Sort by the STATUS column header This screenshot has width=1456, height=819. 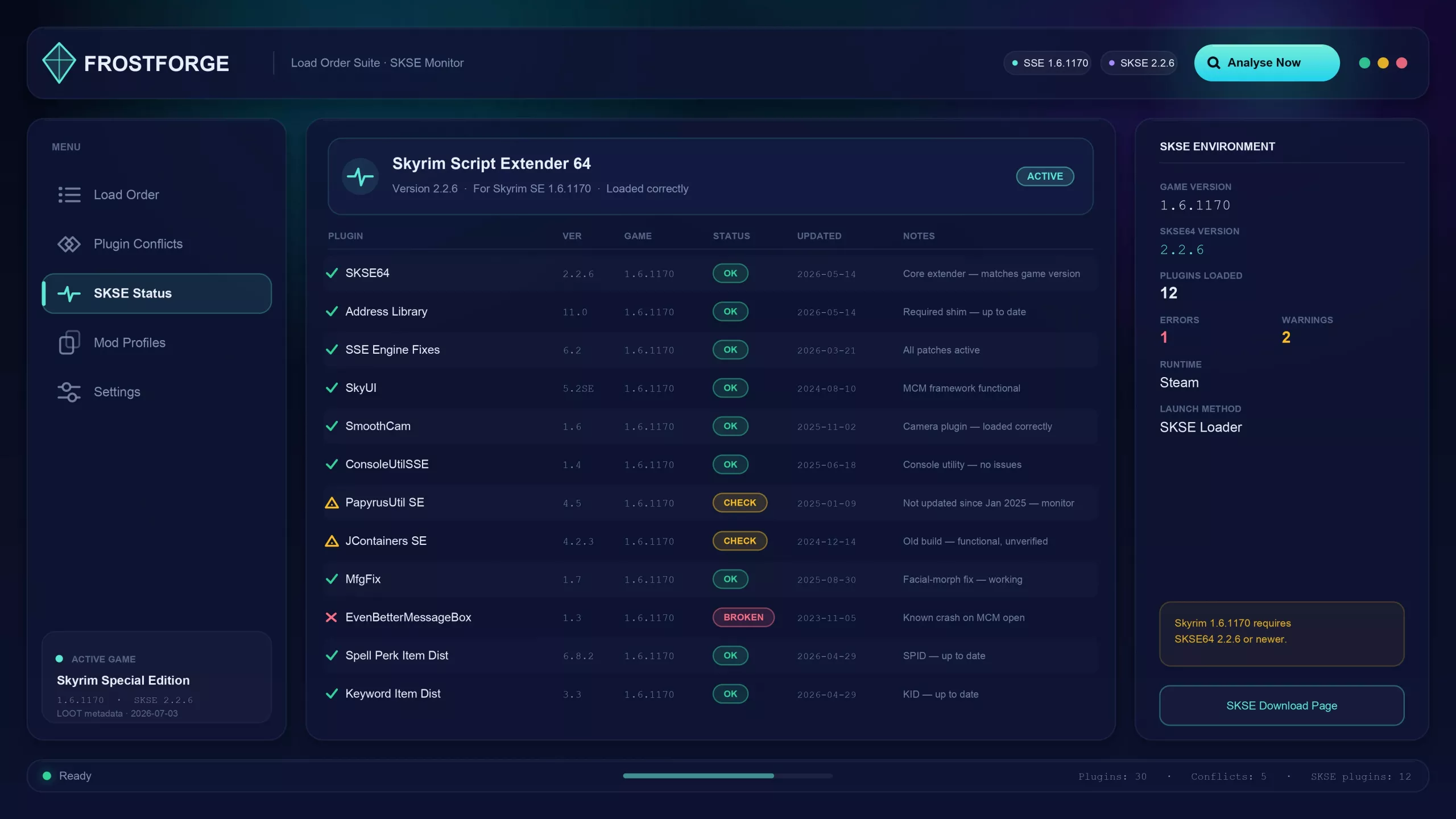click(x=731, y=236)
